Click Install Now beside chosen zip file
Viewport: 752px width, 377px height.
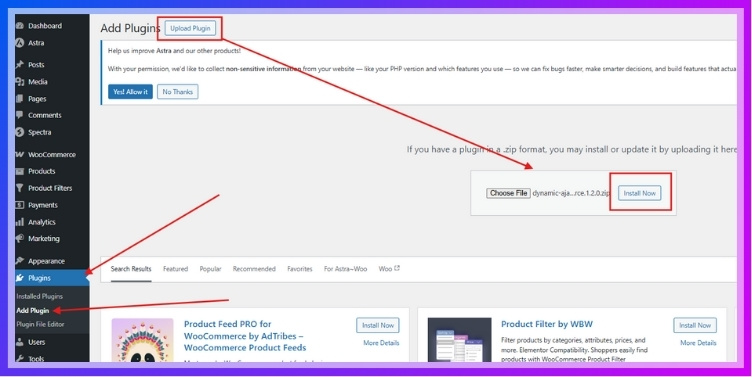pos(639,193)
